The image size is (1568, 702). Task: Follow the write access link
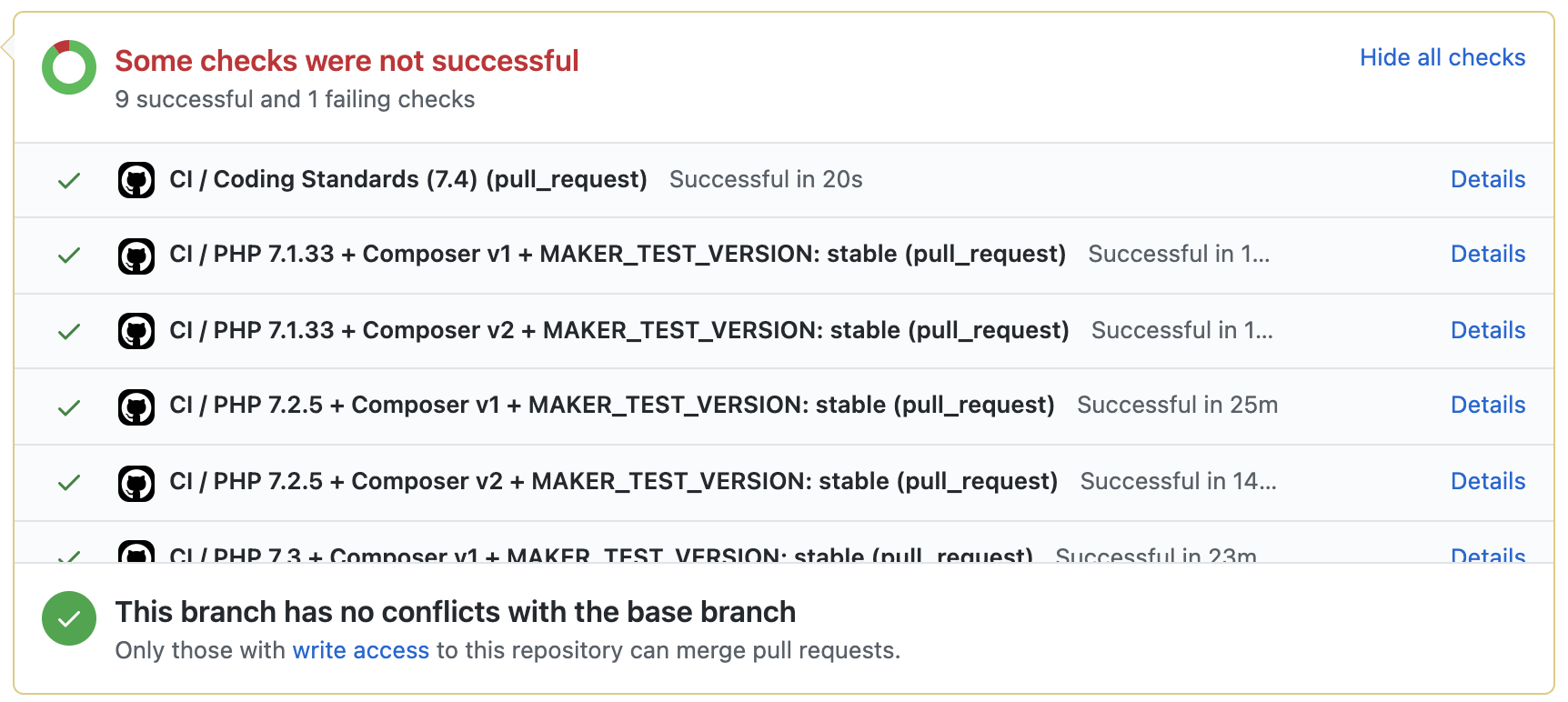pyautogui.click(x=360, y=650)
